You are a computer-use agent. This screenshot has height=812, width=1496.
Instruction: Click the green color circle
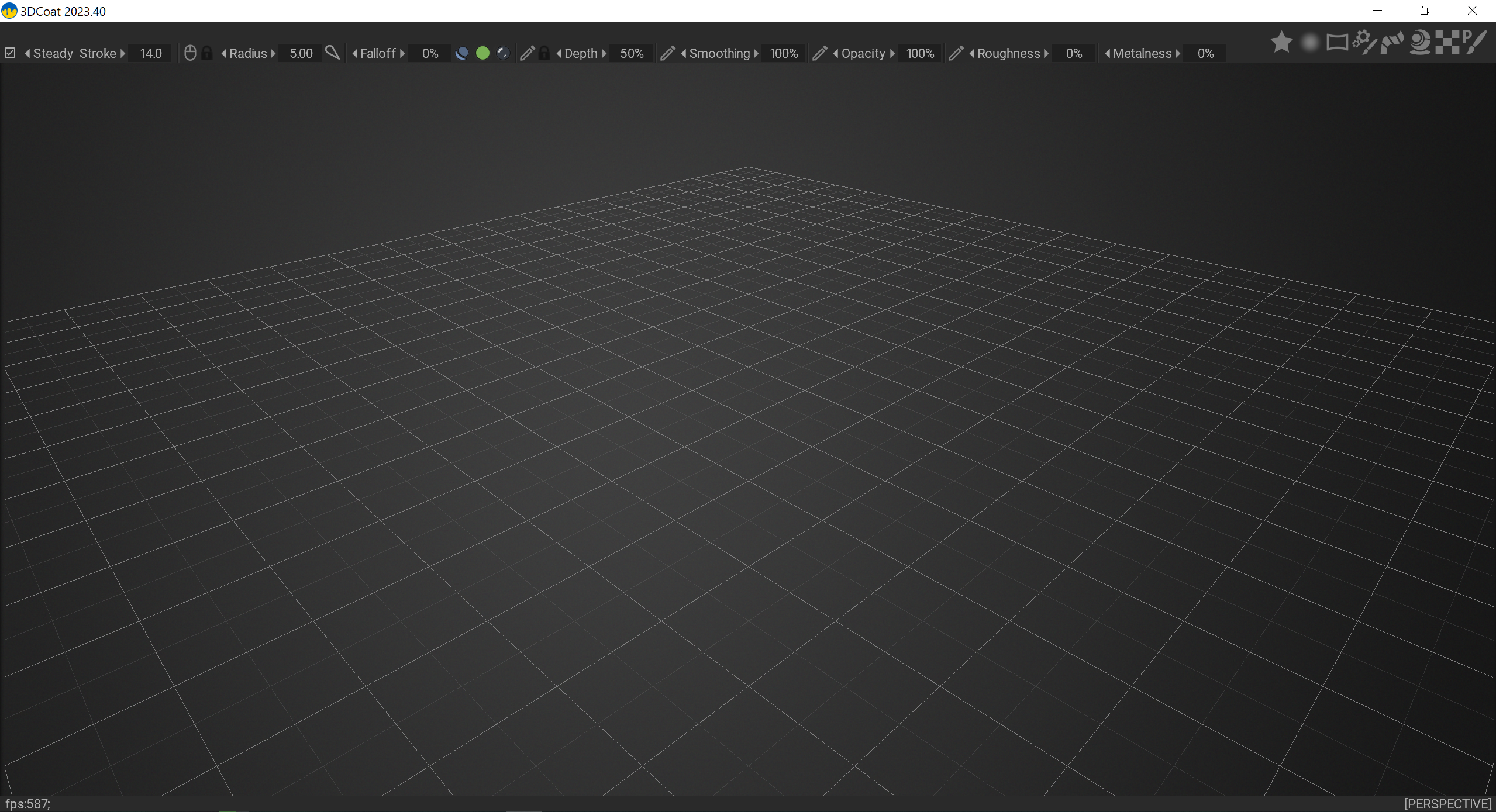coord(482,53)
